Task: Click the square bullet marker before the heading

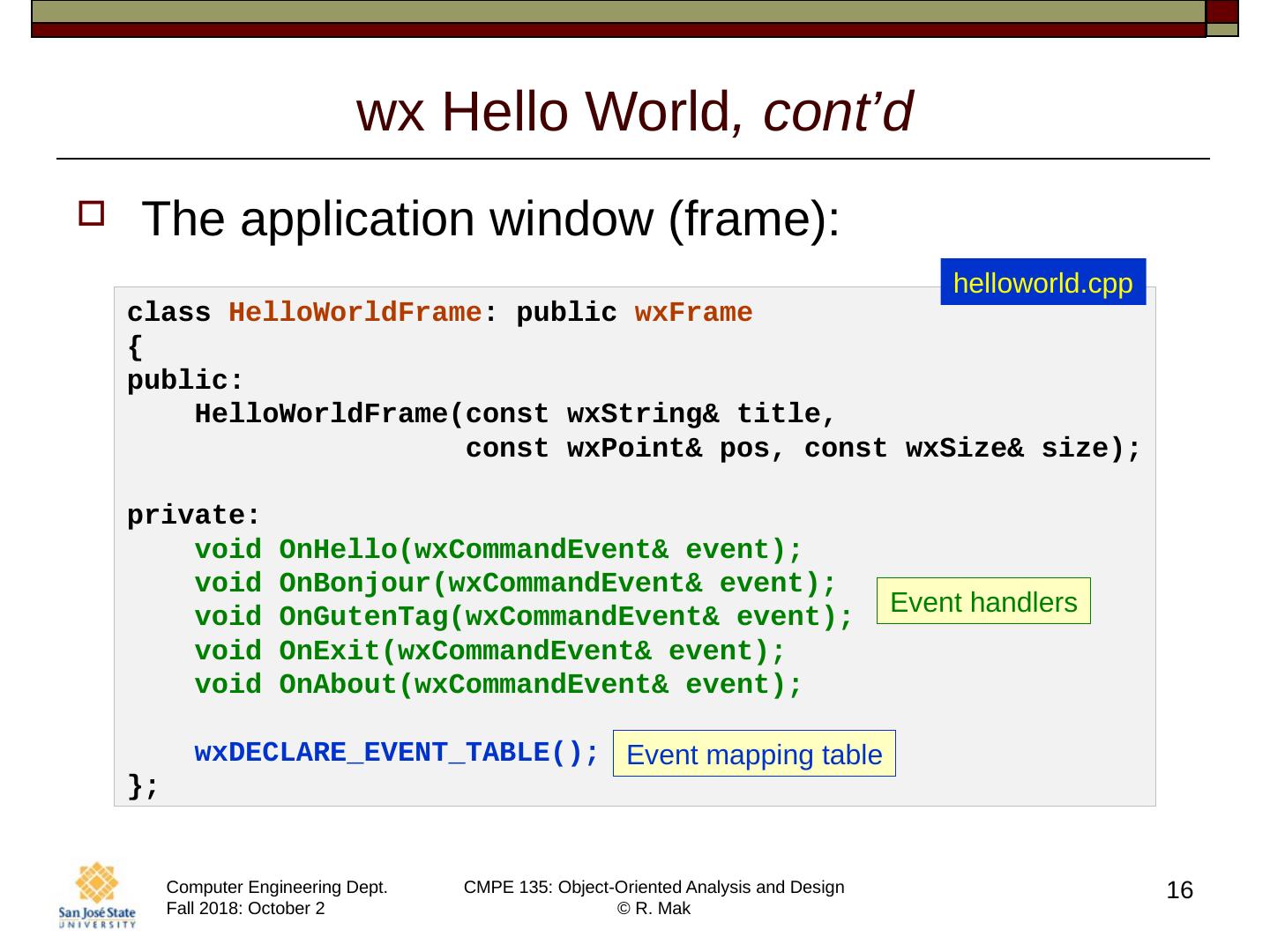Action: click(92, 214)
